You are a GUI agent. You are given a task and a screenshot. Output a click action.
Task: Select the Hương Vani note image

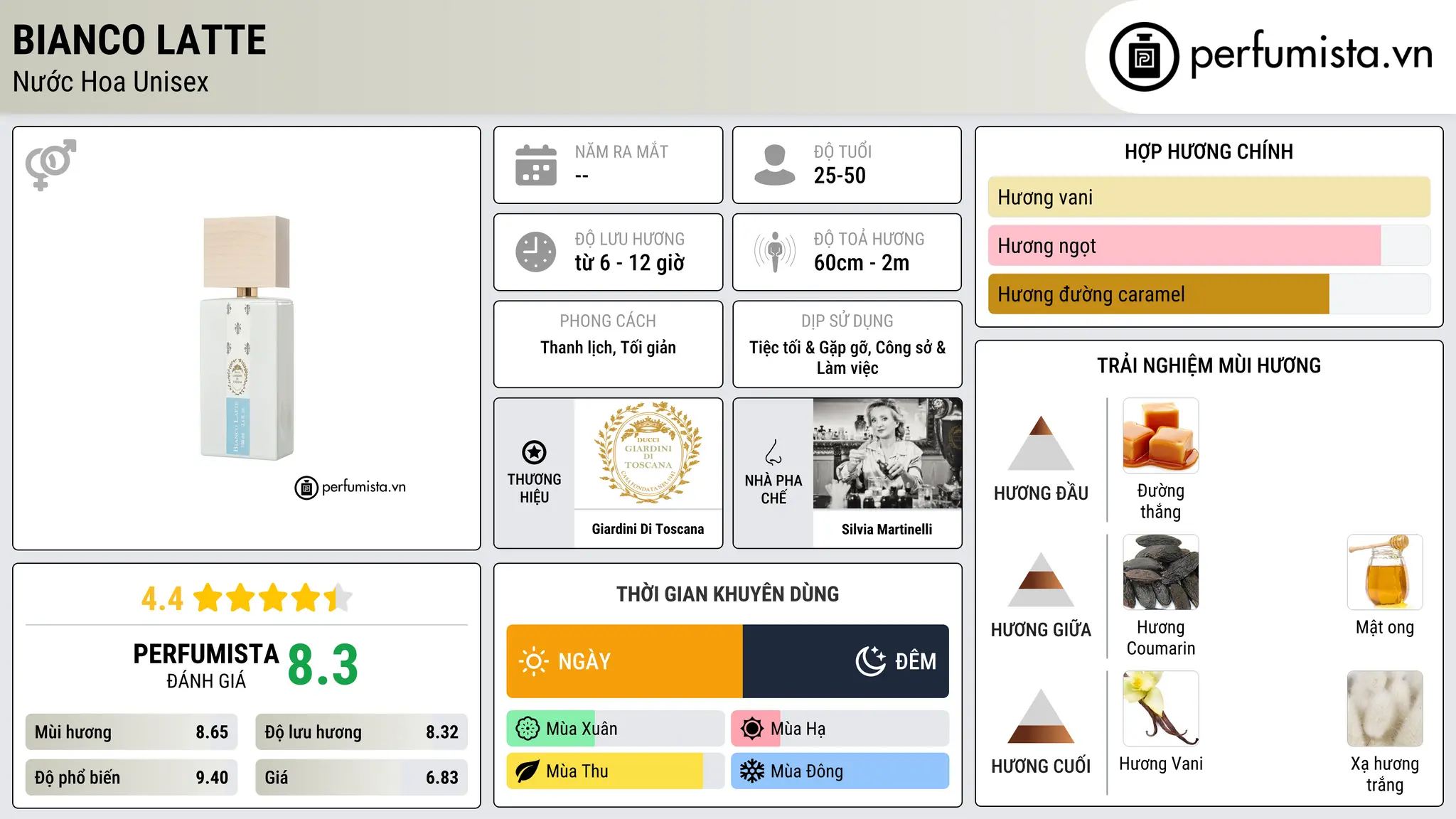pyautogui.click(x=1161, y=709)
